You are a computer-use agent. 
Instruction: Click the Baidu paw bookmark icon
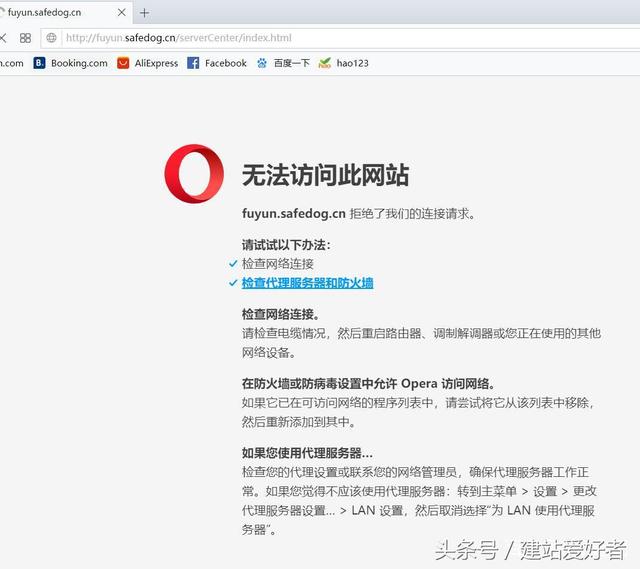pos(262,63)
